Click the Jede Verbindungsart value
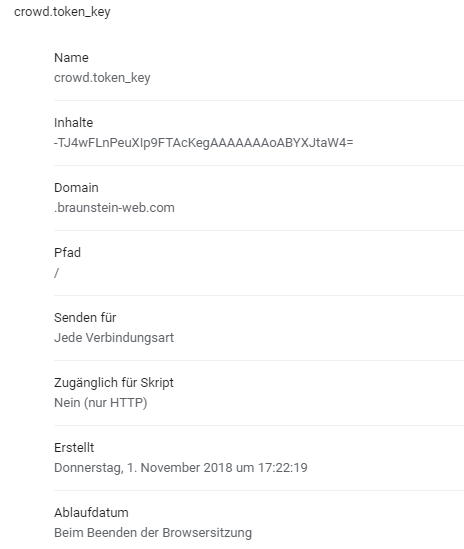Image resolution: width=464 pixels, height=549 pixels. coord(114,338)
